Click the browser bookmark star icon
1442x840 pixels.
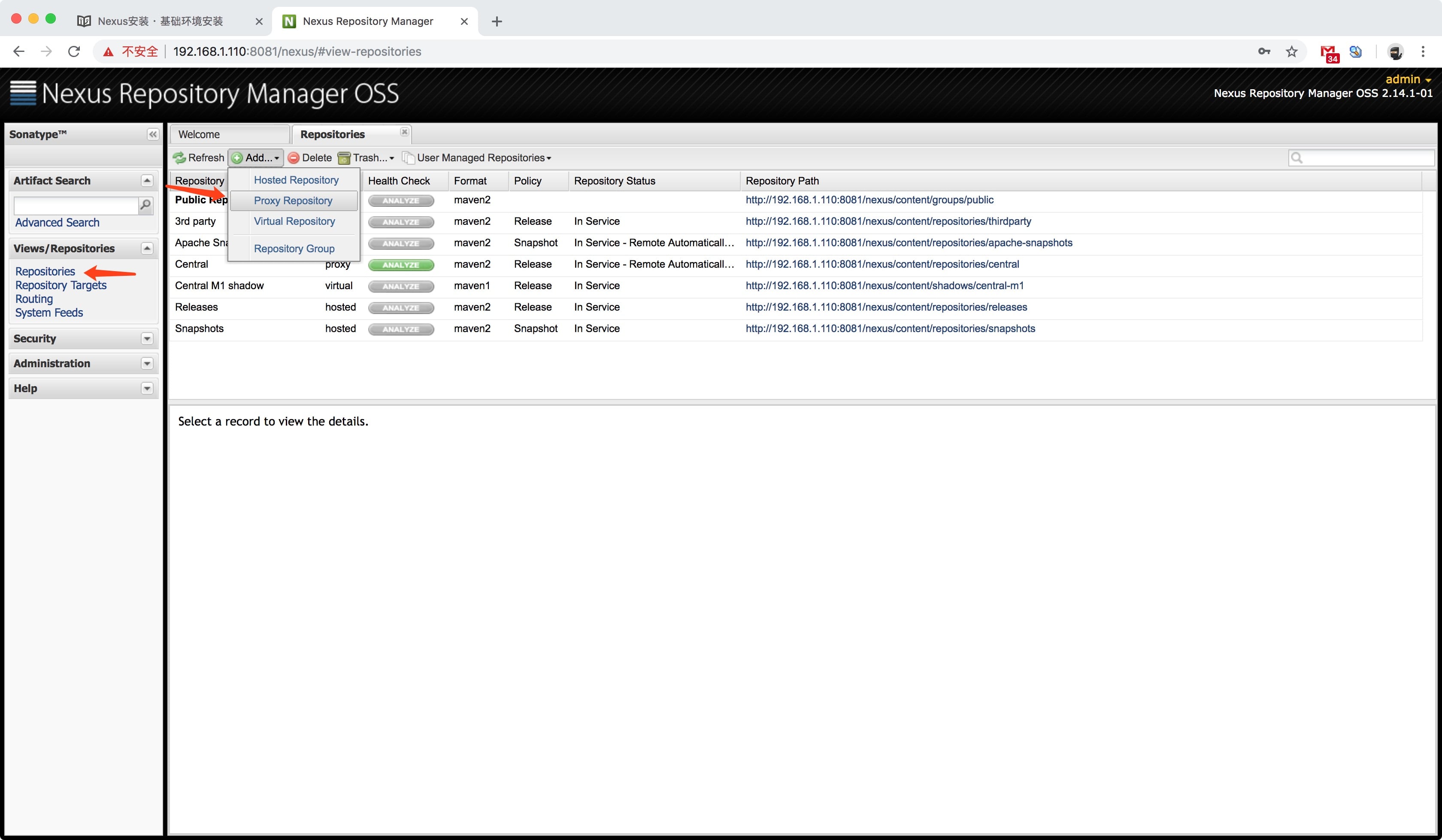1291,51
